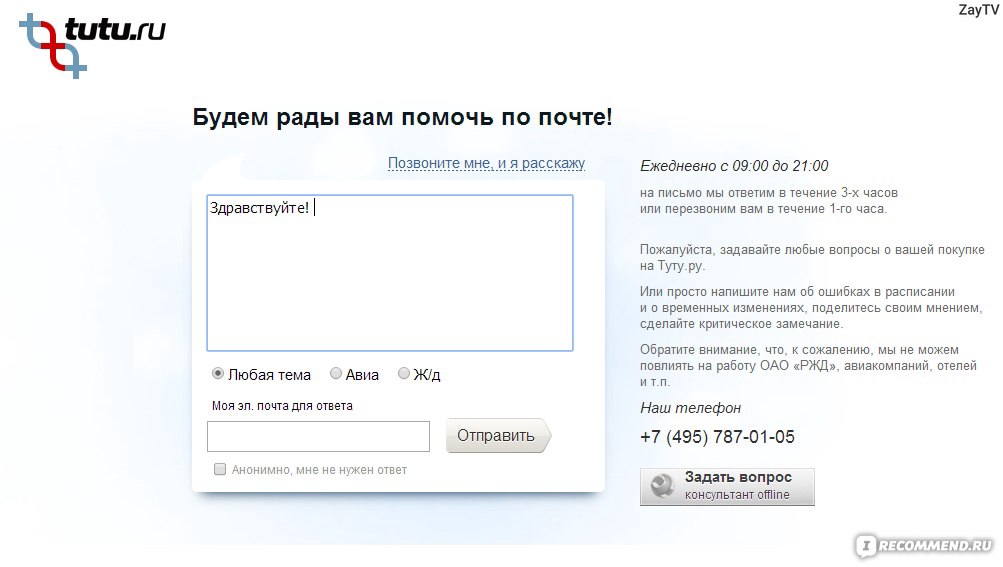Click the consultant avatar icon in Задать вопрос
The image size is (1003, 567).
(662, 486)
